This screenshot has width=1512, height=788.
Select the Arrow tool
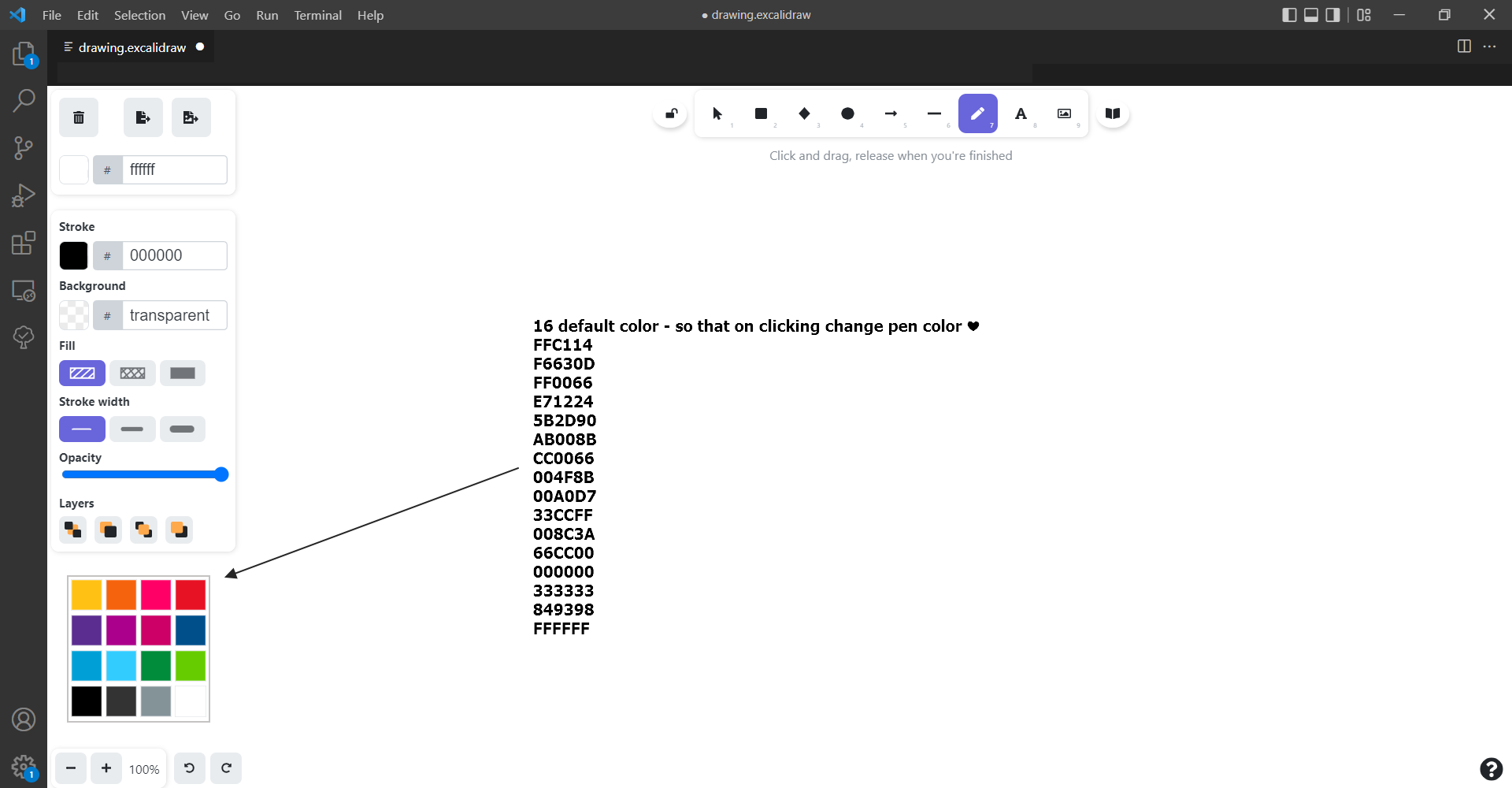pos(891,113)
